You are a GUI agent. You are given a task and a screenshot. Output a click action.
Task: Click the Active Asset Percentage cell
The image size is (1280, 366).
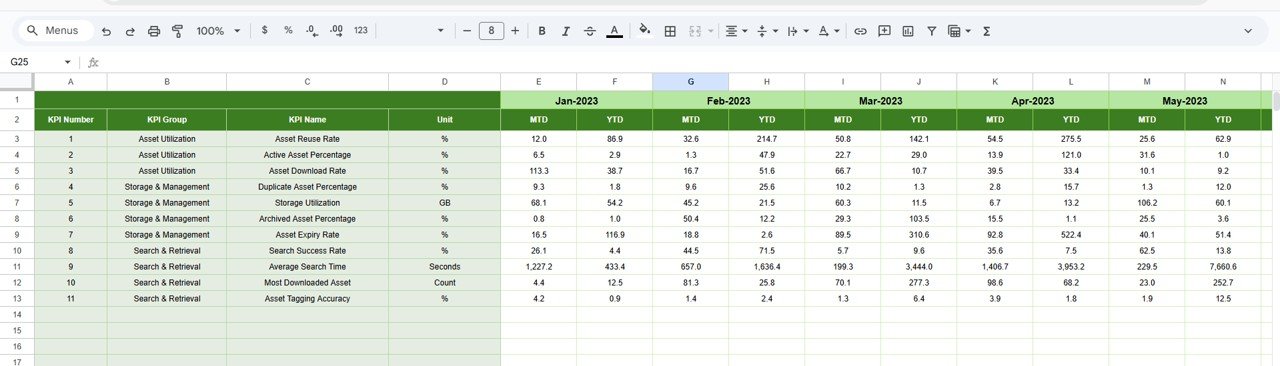tap(307, 155)
